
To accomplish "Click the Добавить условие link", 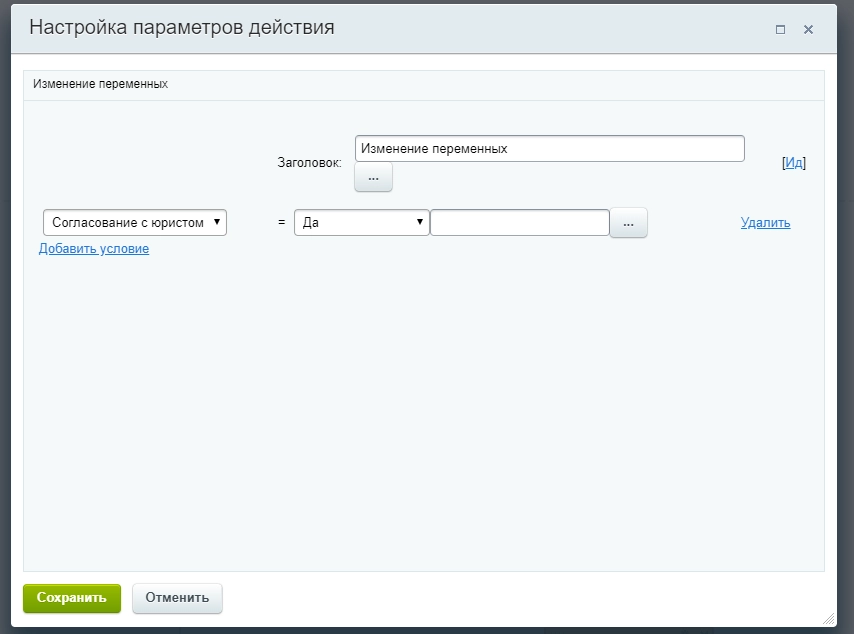I will click(94, 249).
